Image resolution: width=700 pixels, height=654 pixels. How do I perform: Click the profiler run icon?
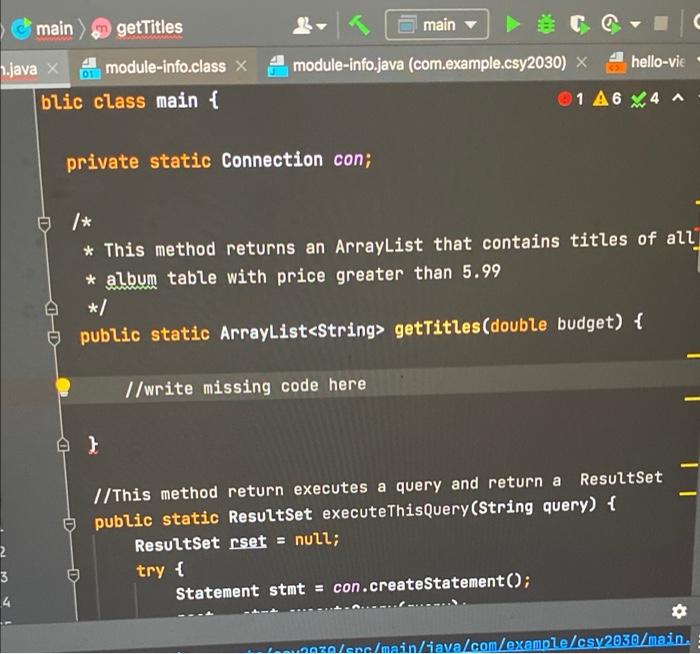pyautogui.click(x=611, y=24)
